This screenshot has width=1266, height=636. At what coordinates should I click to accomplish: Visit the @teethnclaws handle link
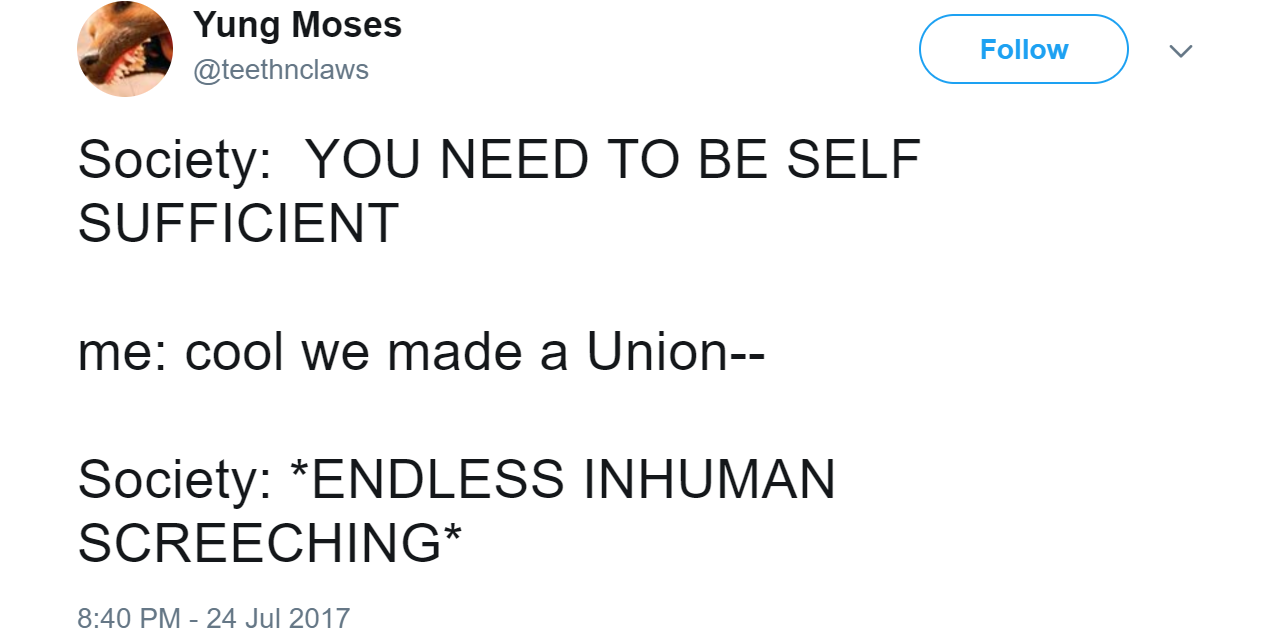tap(281, 70)
